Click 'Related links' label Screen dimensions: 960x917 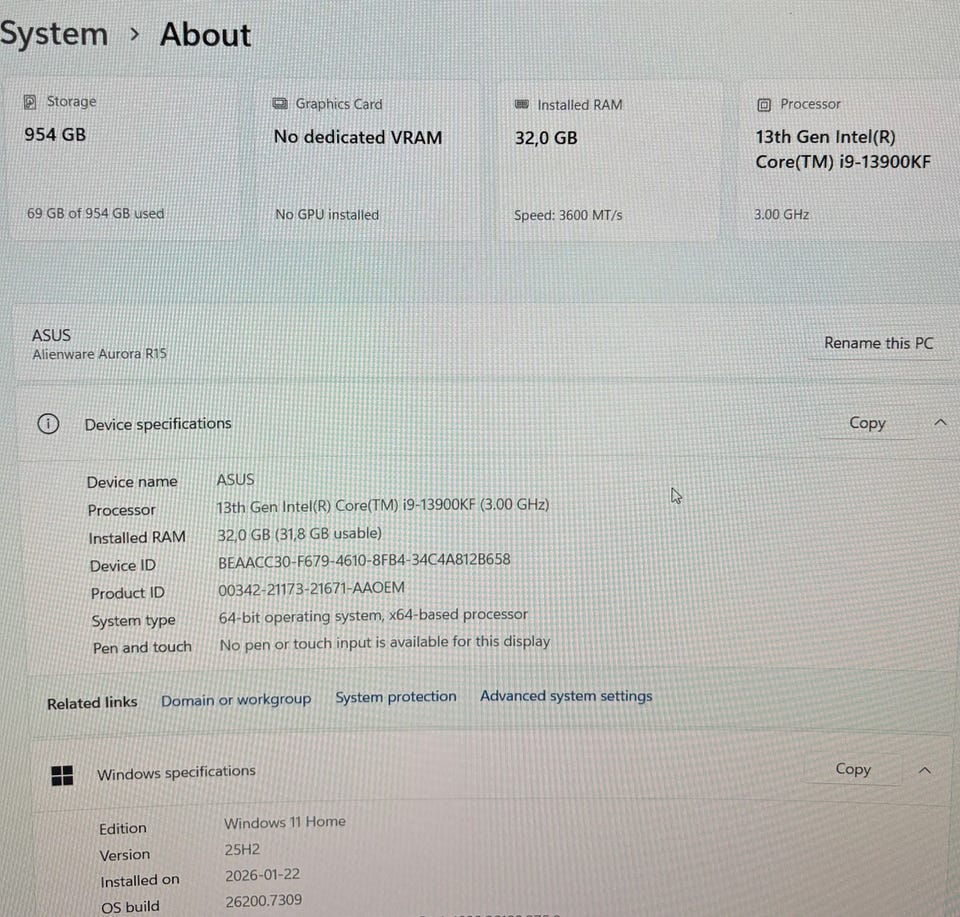coord(92,703)
